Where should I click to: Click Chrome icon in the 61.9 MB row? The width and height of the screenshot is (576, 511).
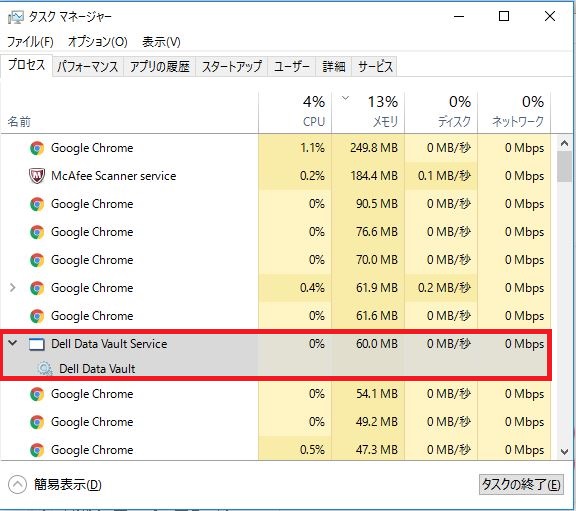coord(37,288)
